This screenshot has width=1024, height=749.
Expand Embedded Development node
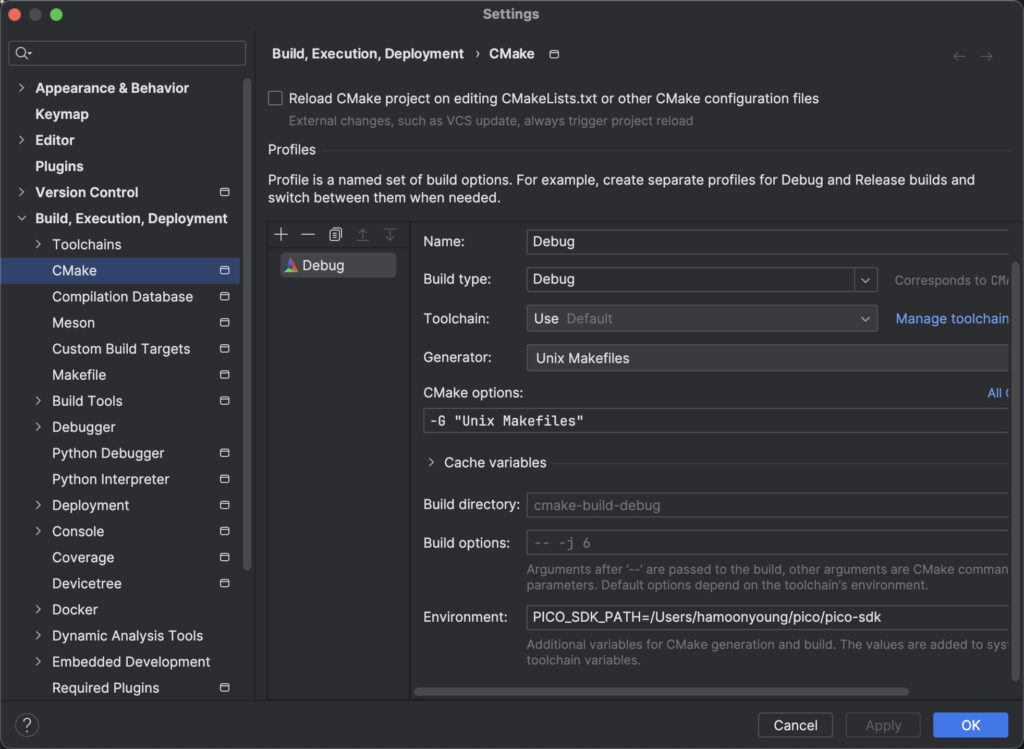tap(39, 661)
